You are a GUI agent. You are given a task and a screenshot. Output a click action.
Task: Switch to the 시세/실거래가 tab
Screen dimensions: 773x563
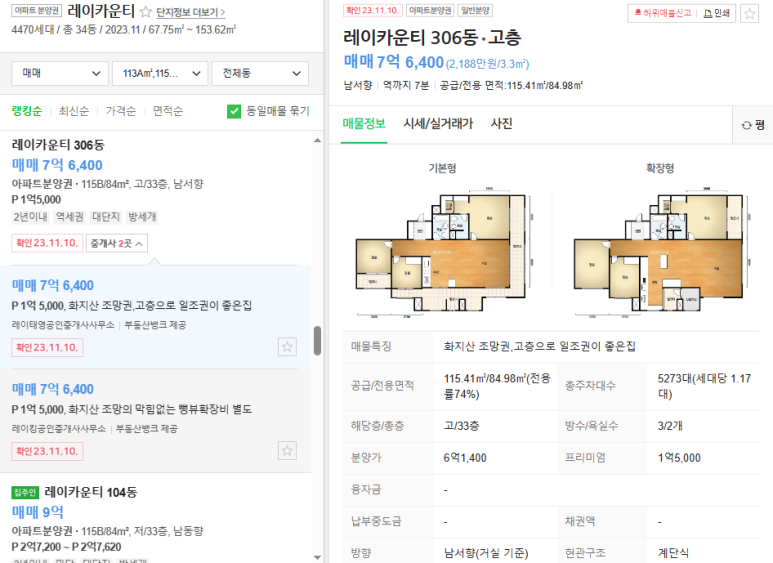tap(438, 124)
